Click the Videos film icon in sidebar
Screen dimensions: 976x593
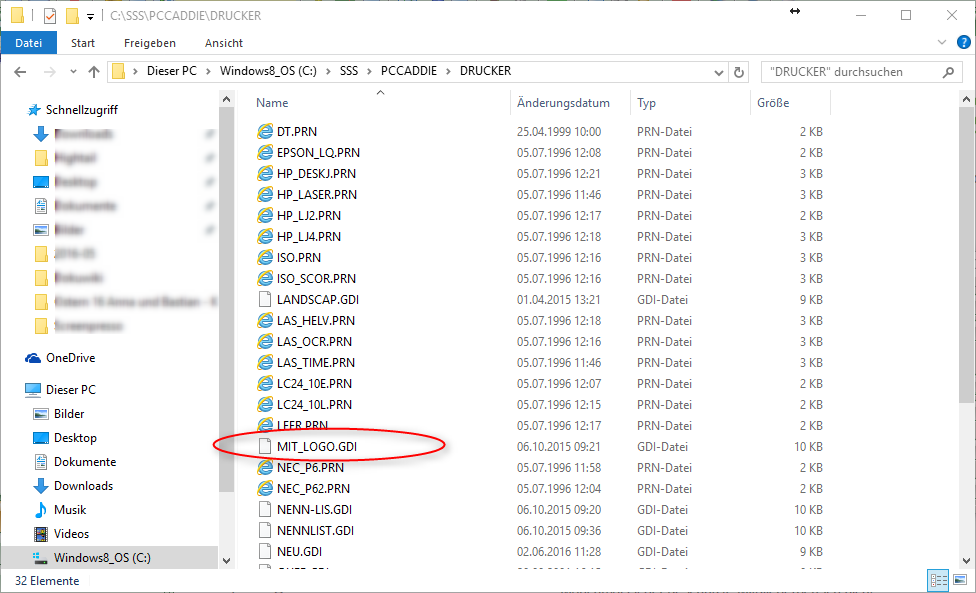point(41,534)
